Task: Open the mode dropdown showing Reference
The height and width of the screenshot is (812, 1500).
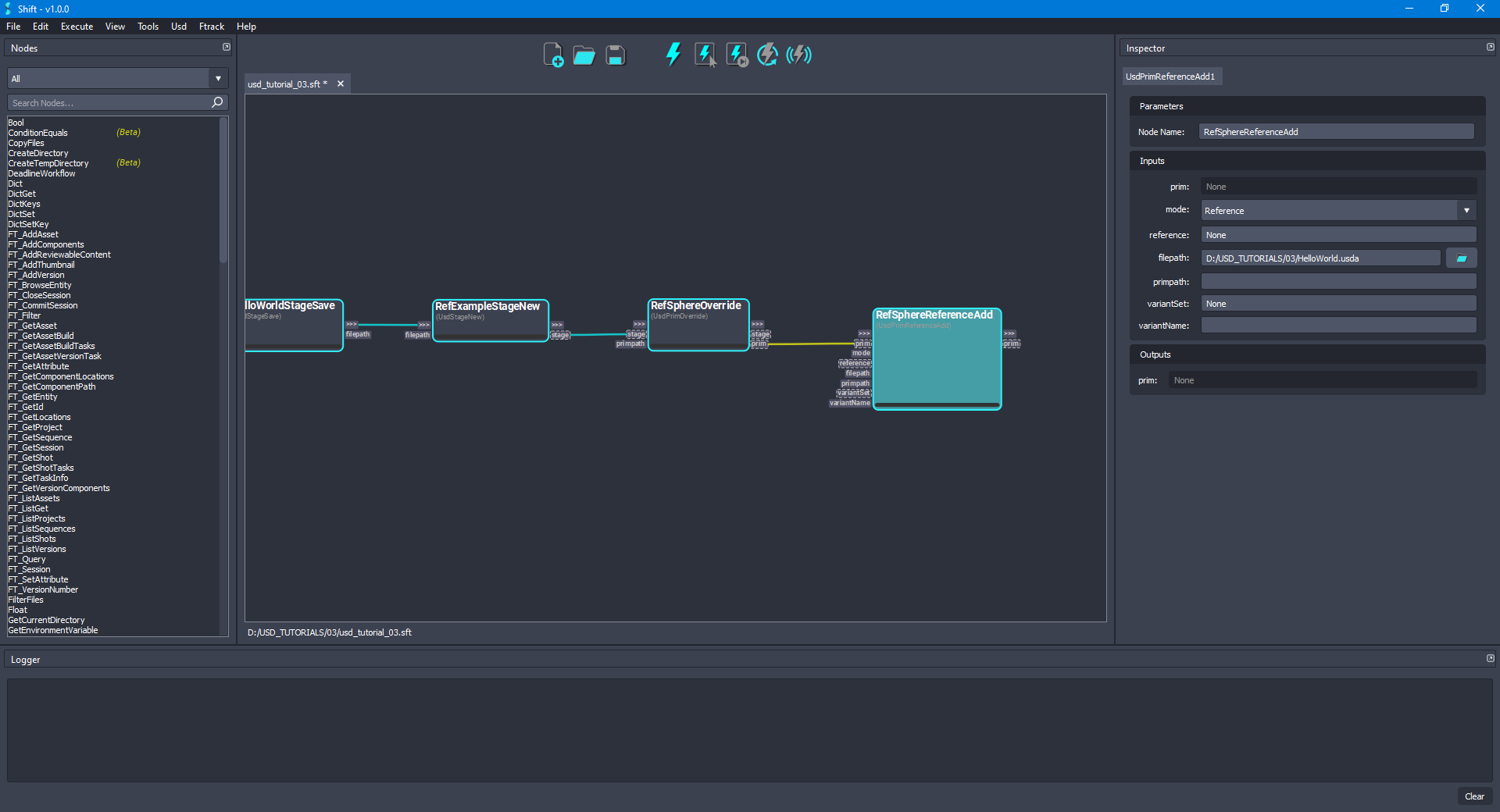Action: click(x=1467, y=210)
